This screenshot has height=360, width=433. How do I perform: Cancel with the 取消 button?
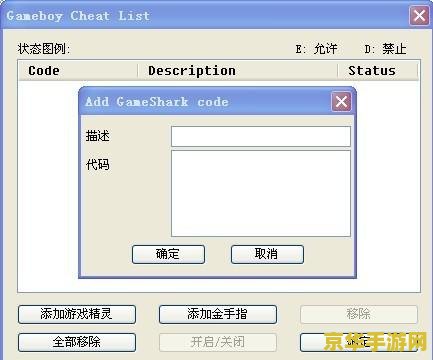coord(267,254)
